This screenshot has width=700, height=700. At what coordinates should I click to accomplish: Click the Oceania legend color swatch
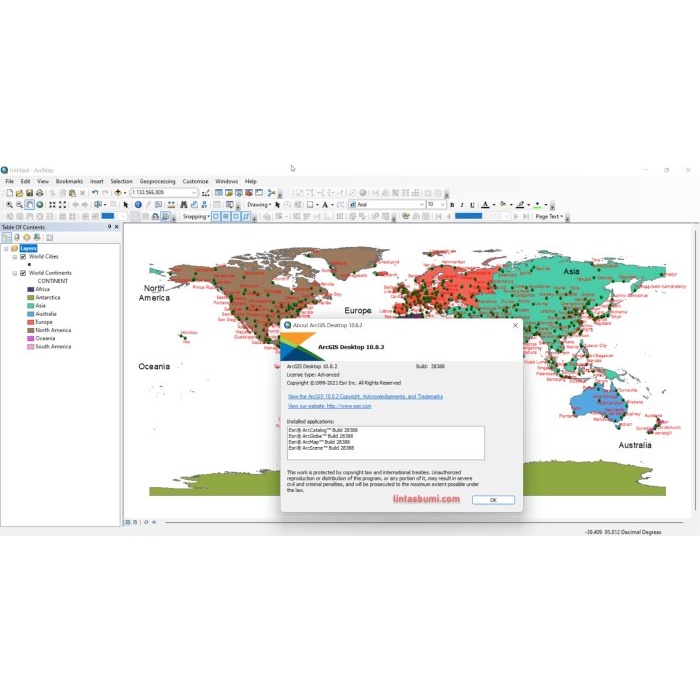pyautogui.click(x=31, y=338)
